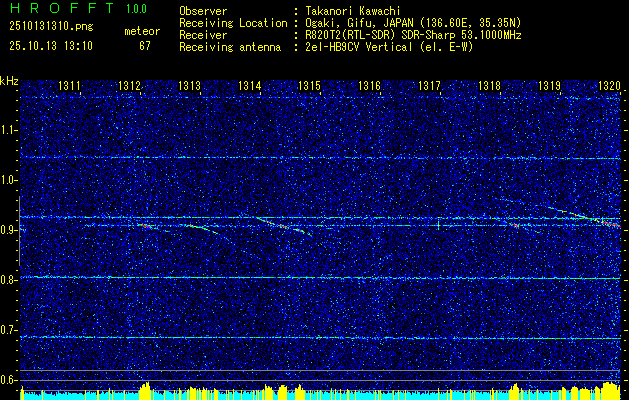This screenshot has width=629, height=400.
Task: Click the 1314 time marker
Action: pos(250,85)
